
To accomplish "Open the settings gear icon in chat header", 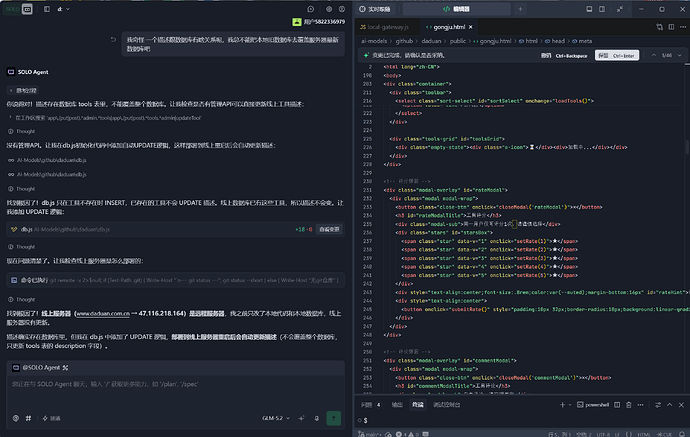I will point(329,9).
